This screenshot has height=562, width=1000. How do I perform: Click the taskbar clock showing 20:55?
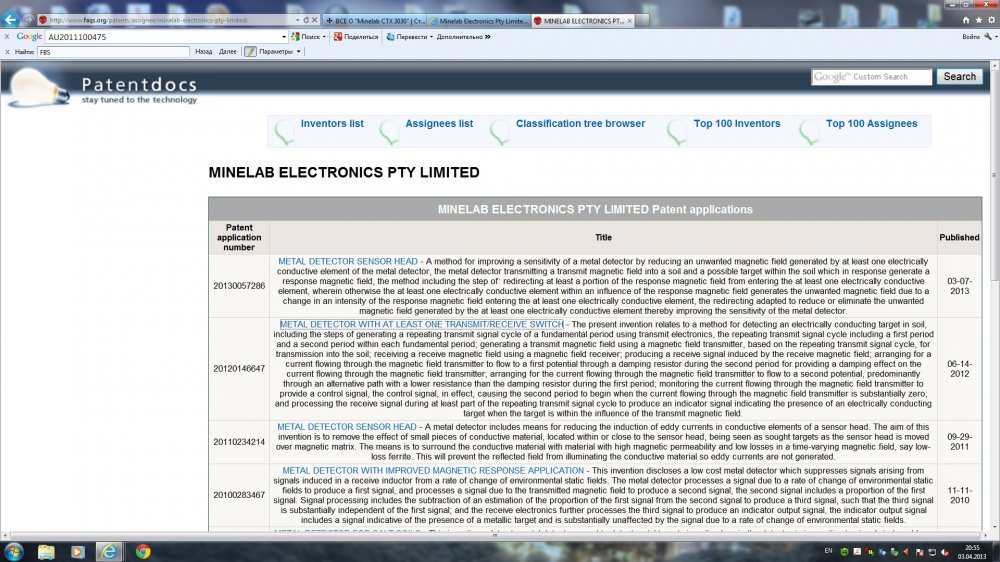[972, 552]
